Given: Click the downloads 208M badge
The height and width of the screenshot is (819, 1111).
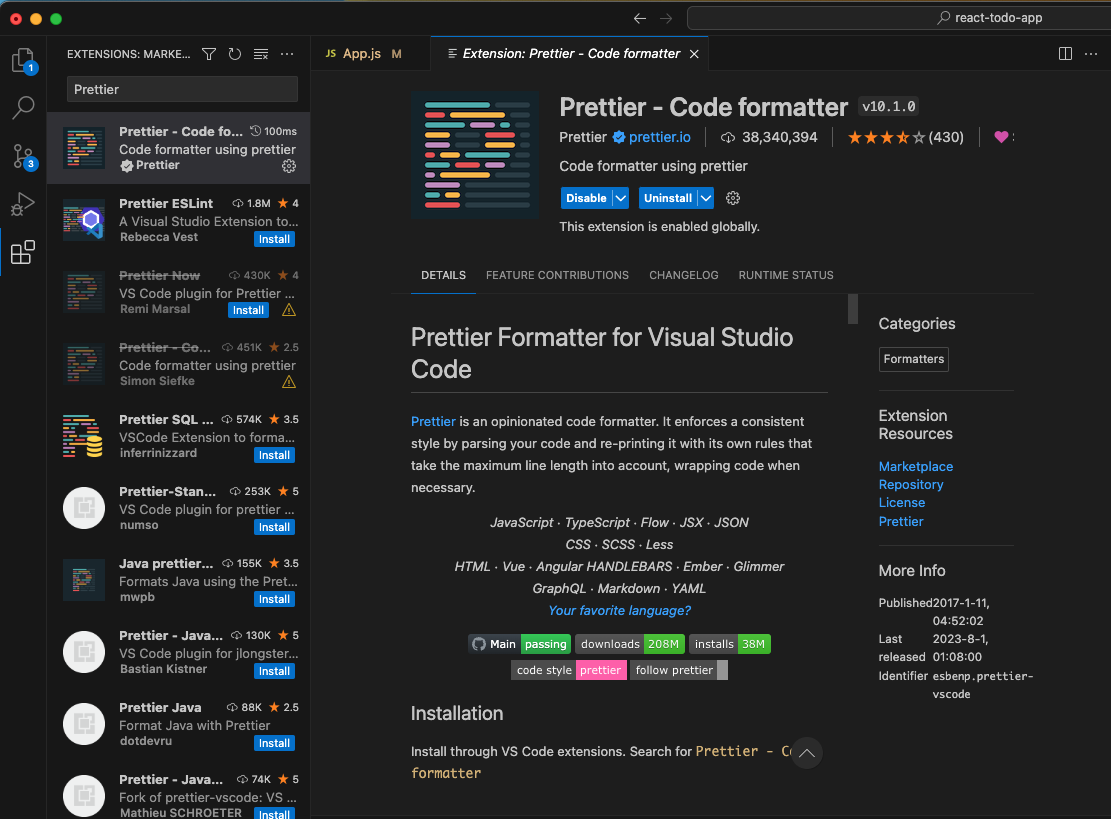Looking at the screenshot, I should click(629, 644).
